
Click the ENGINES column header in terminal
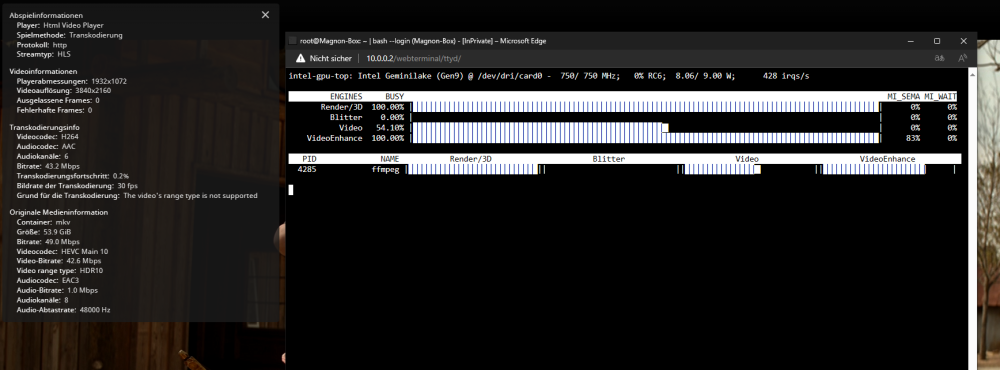click(346, 96)
